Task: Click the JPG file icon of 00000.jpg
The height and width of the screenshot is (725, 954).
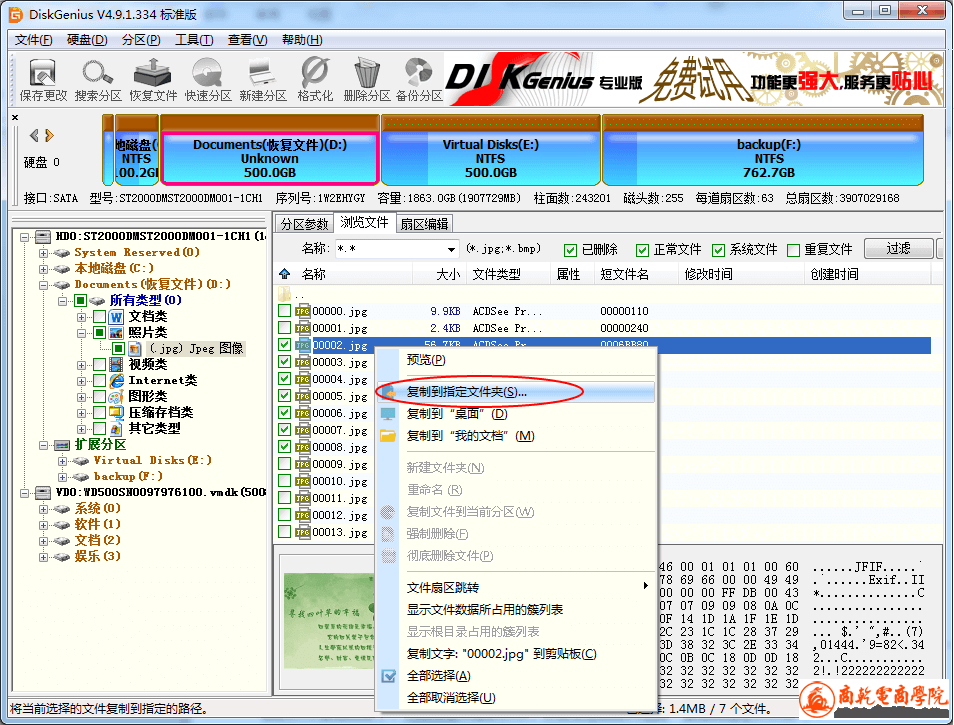Action: pos(302,311)
